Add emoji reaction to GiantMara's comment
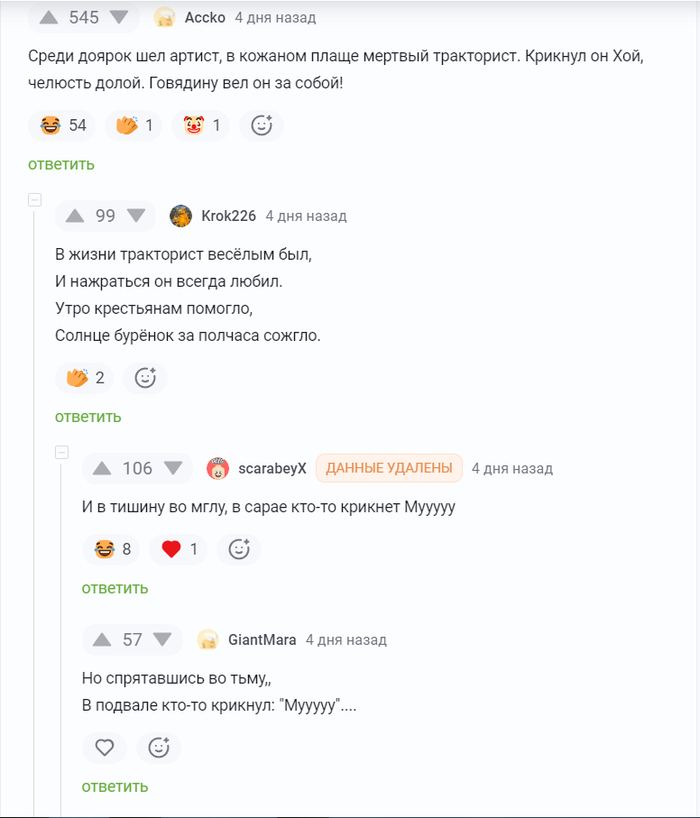The image size is (700, 818). pyautogui.click(x=159, y=747)
